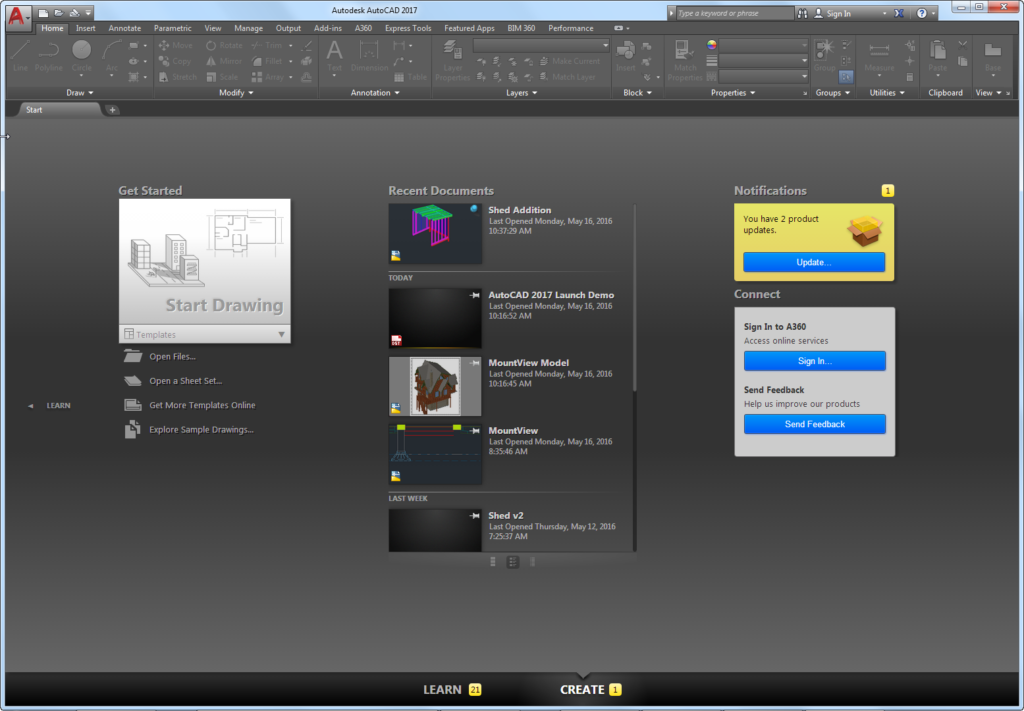Click Explore Sample Drawings link

[201, 430]
